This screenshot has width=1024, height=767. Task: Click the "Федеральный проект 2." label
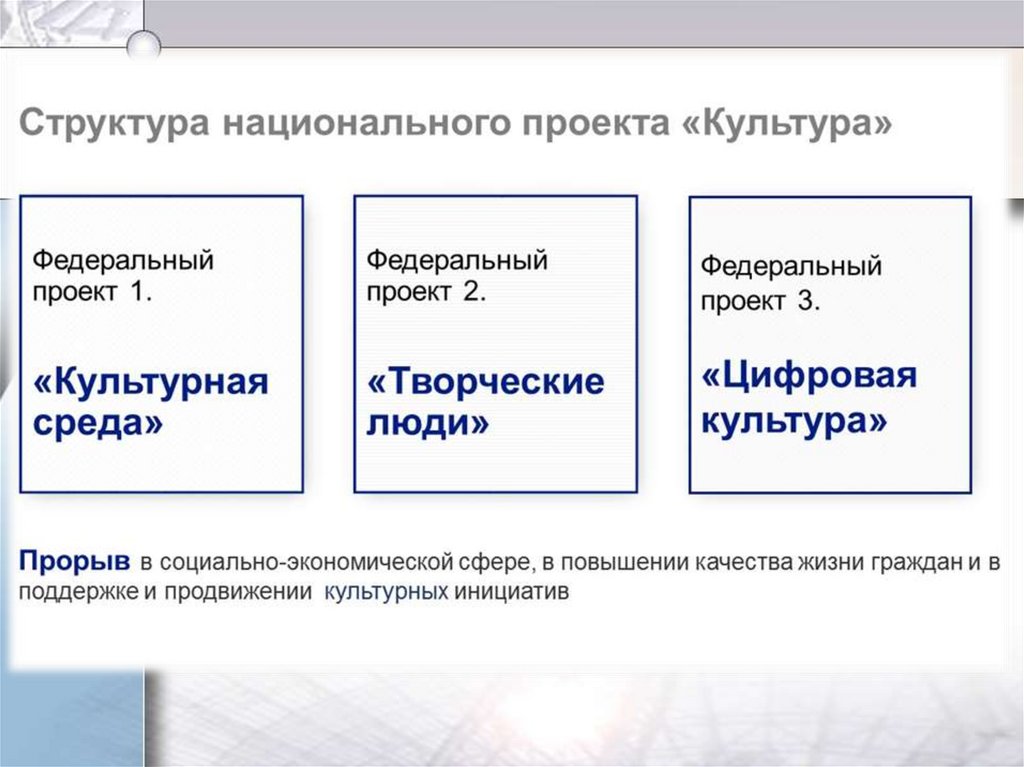[456, 276]
